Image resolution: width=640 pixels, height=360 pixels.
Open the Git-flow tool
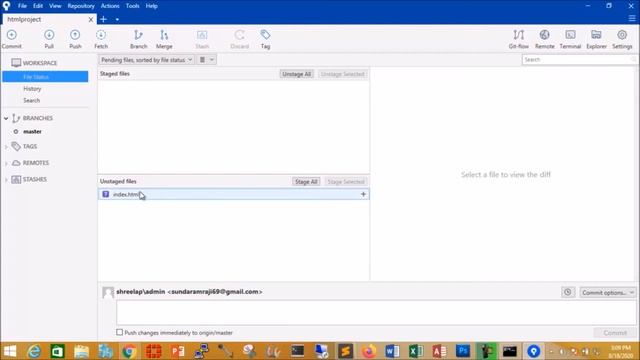[519, 39]
